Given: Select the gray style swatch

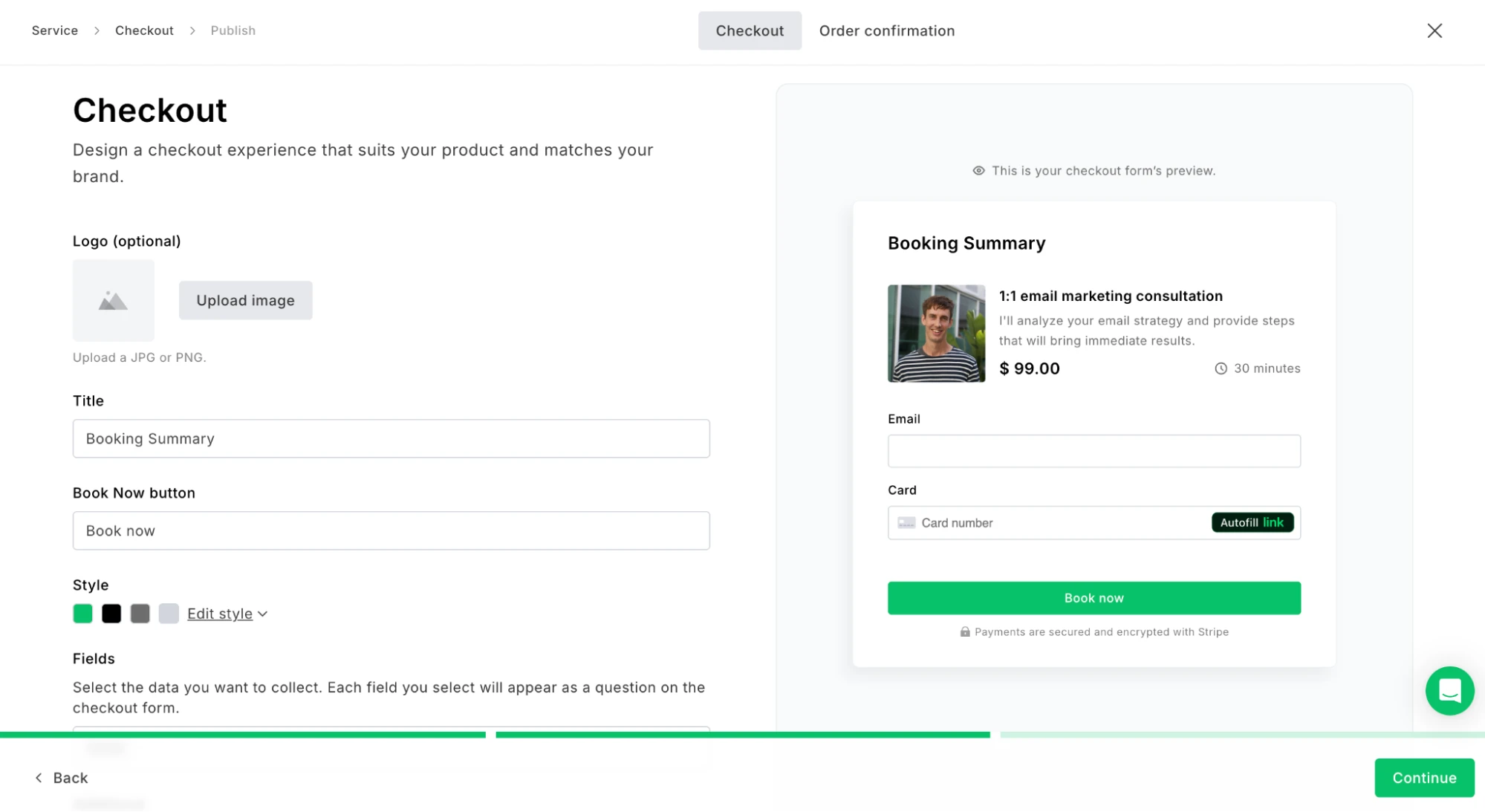Looking at the screenshot, I should coord(140,614).
